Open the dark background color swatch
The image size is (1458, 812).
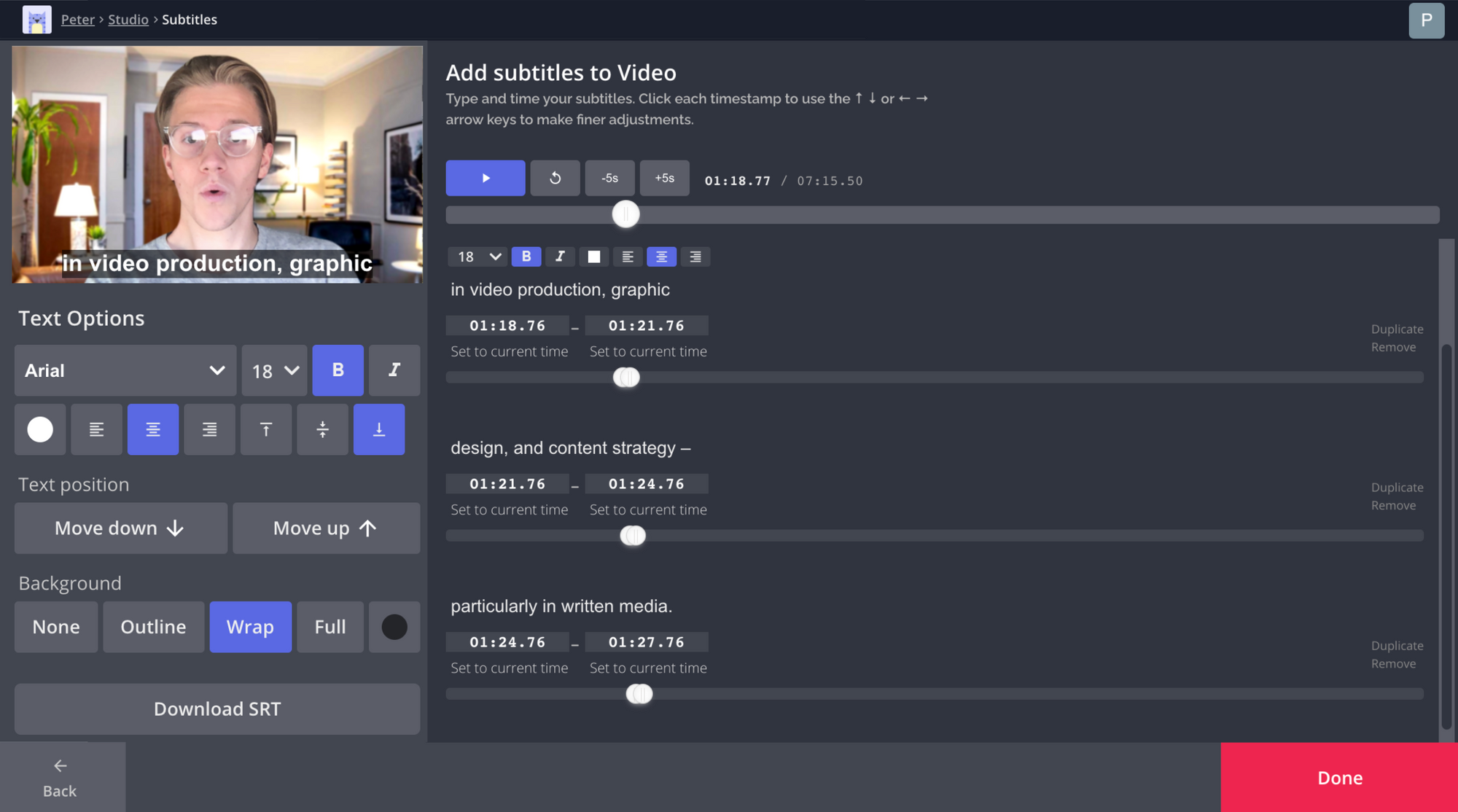[x=394, y=627]
